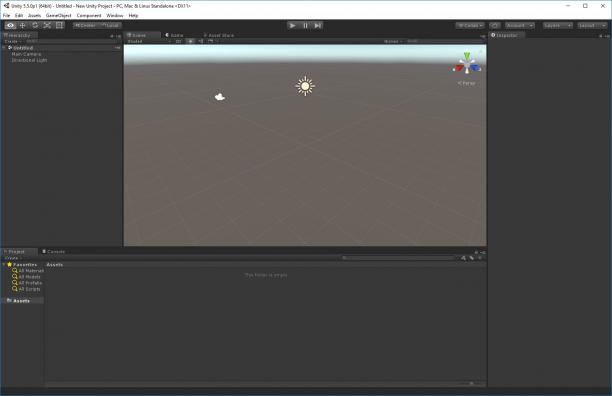Open the Edit menu
612x396 pixels.
click(x=19, y=16)
